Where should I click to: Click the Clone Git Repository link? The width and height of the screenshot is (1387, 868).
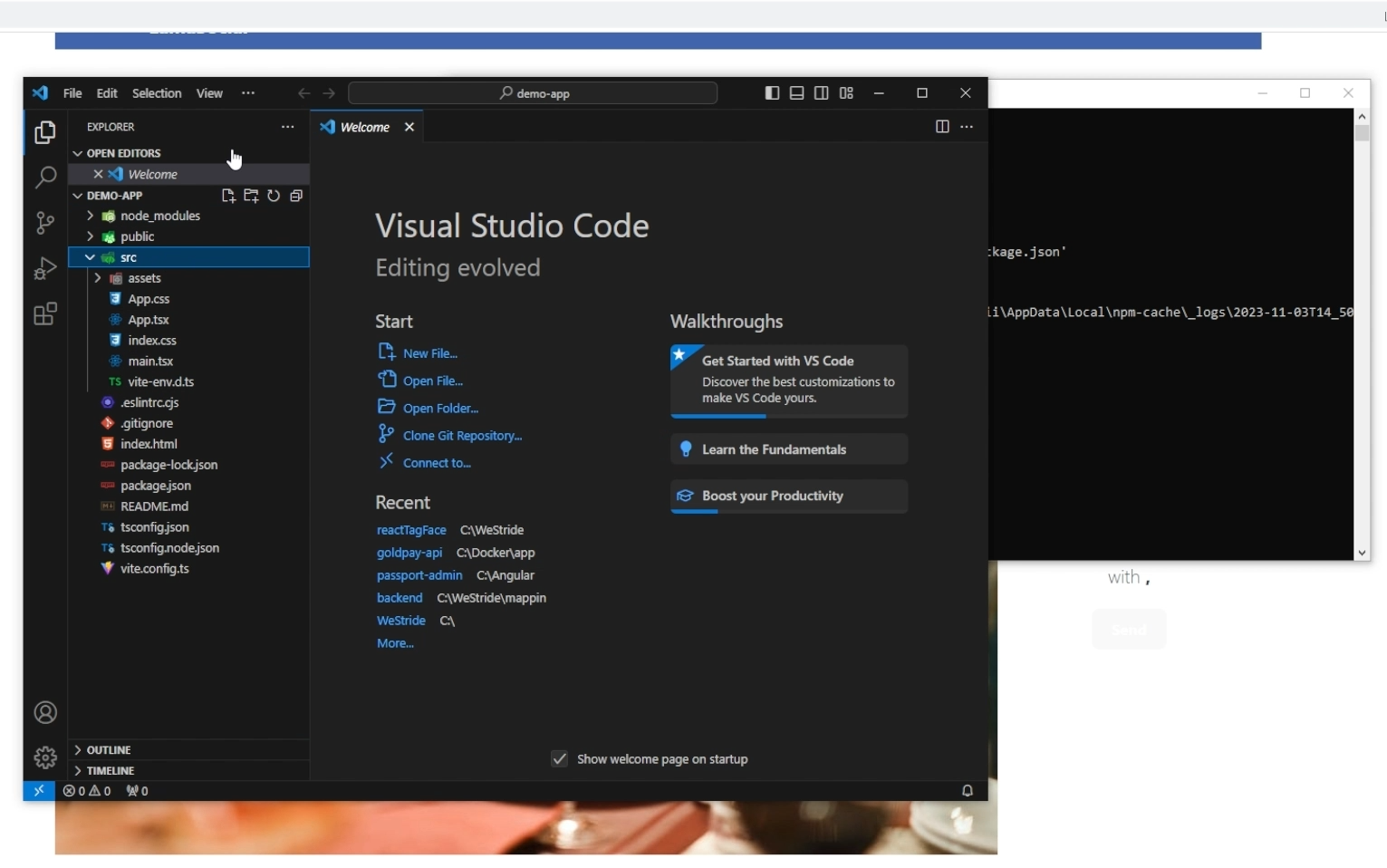(x=462, y=436)
